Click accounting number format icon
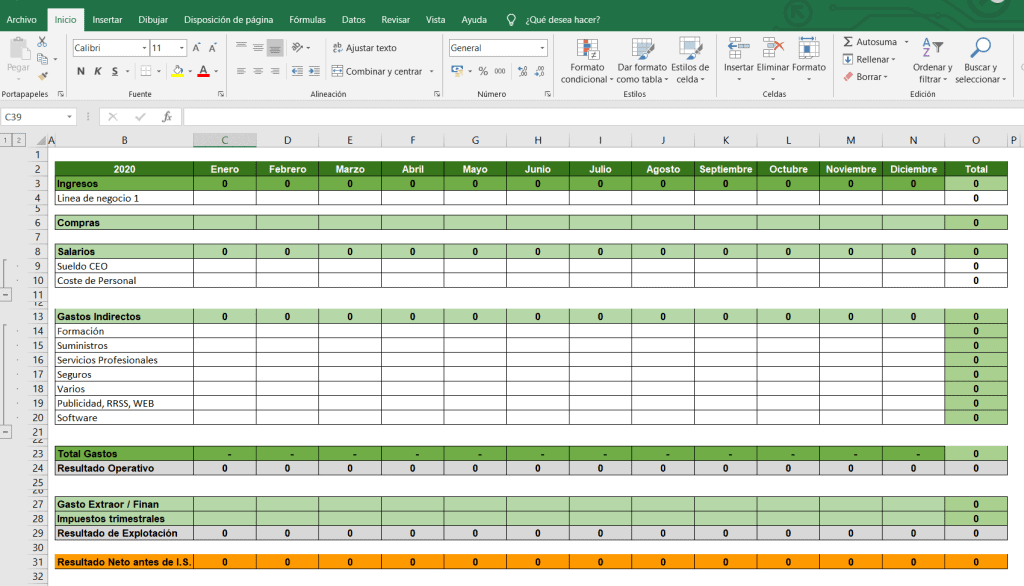Screen dimensions: 1024x586 [x=457, y=71]
